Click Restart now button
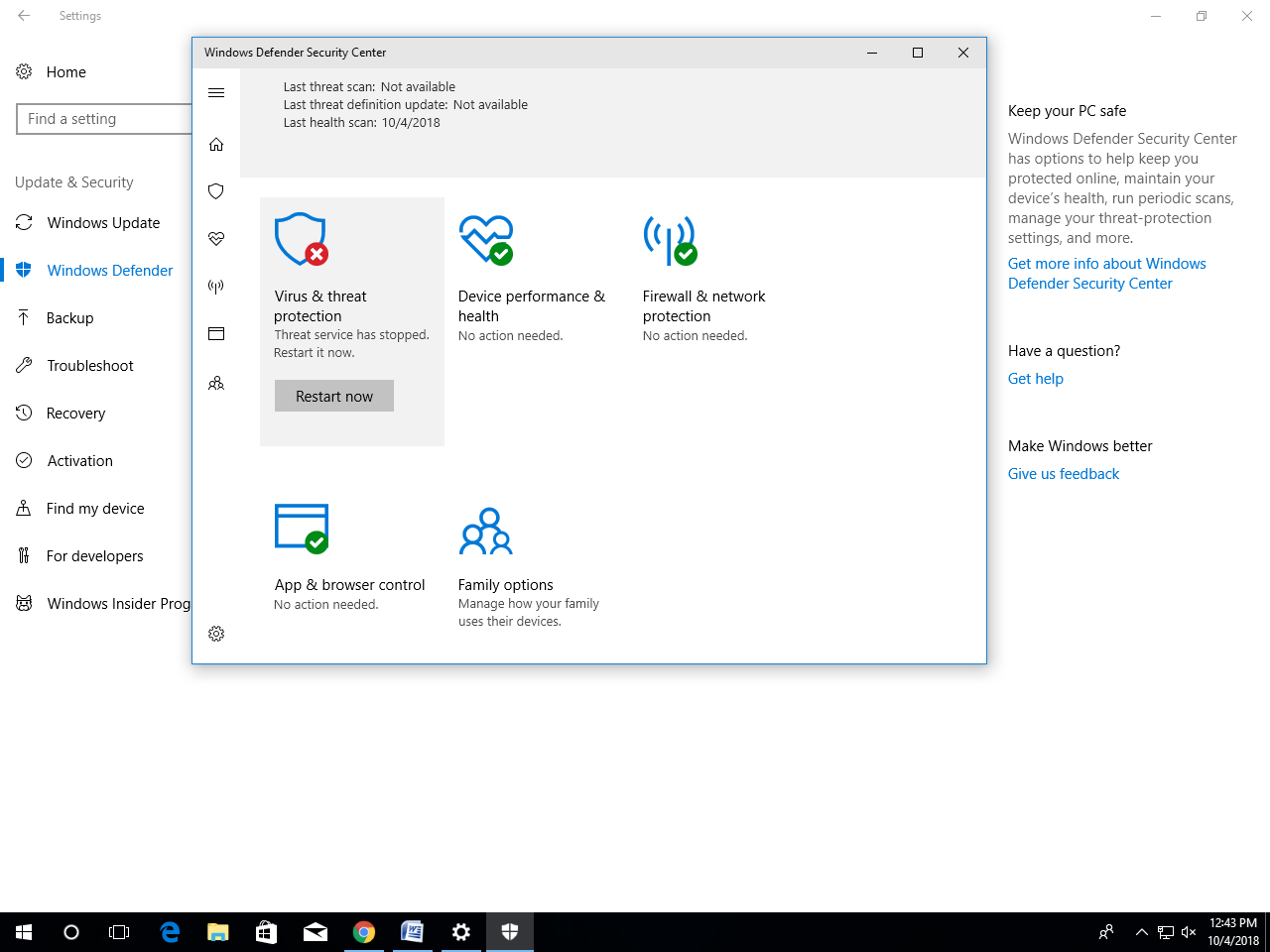Viewport: 1270px width, 952px height. click(334, 396)
